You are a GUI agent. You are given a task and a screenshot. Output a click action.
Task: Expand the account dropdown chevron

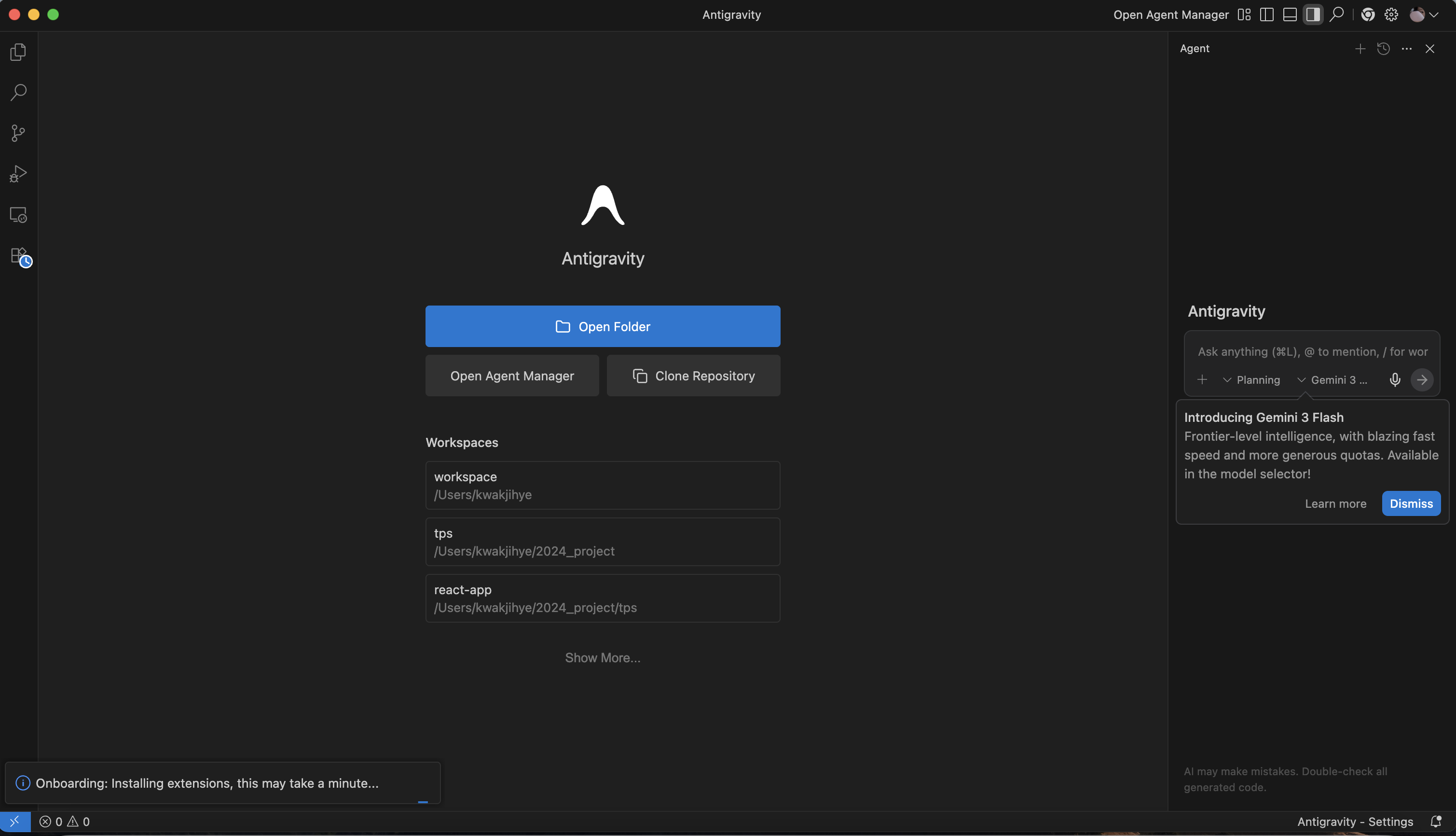1434,15
